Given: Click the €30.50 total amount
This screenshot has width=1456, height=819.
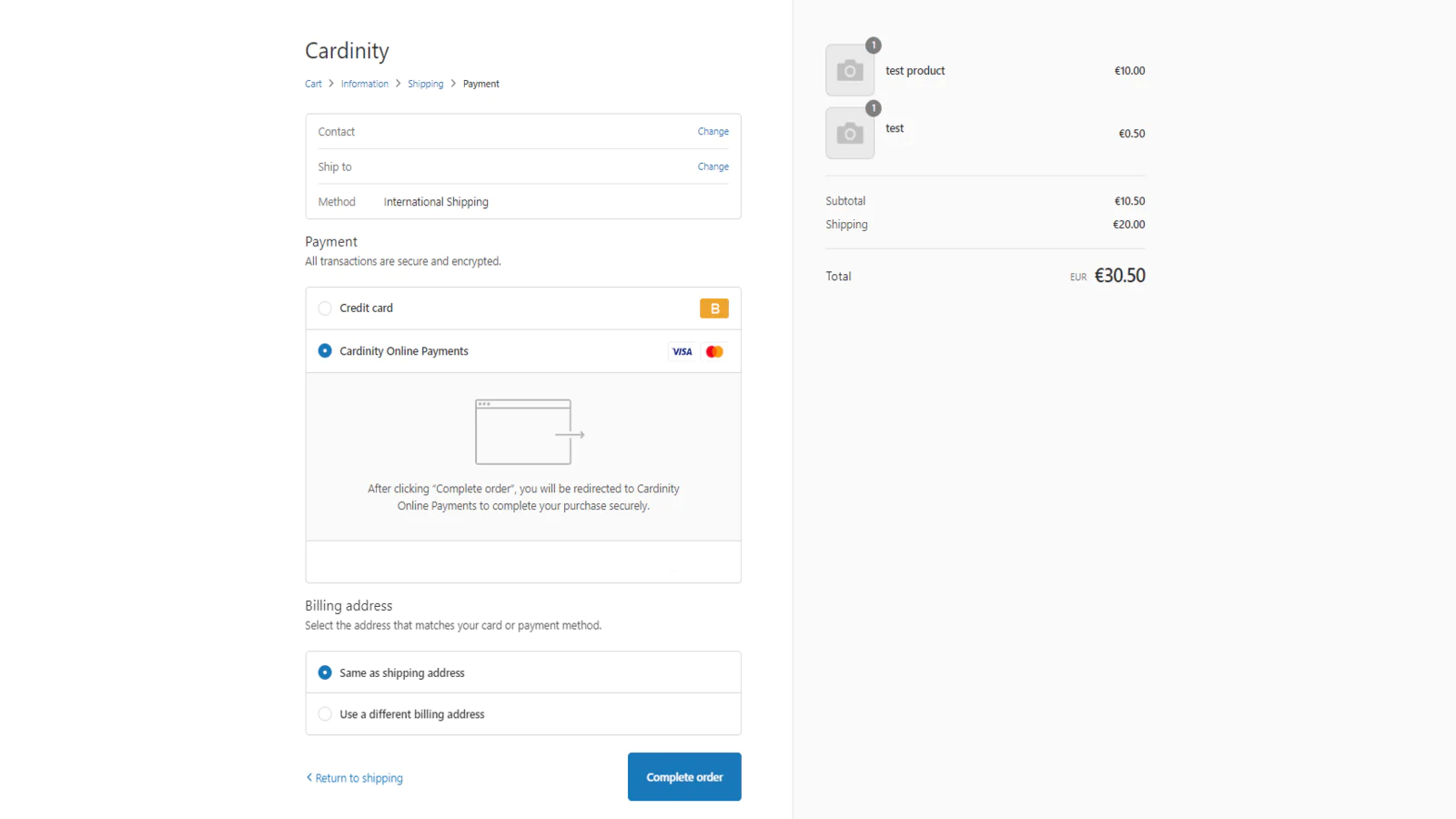Looking at the screenshot, I should point(1120,276).
